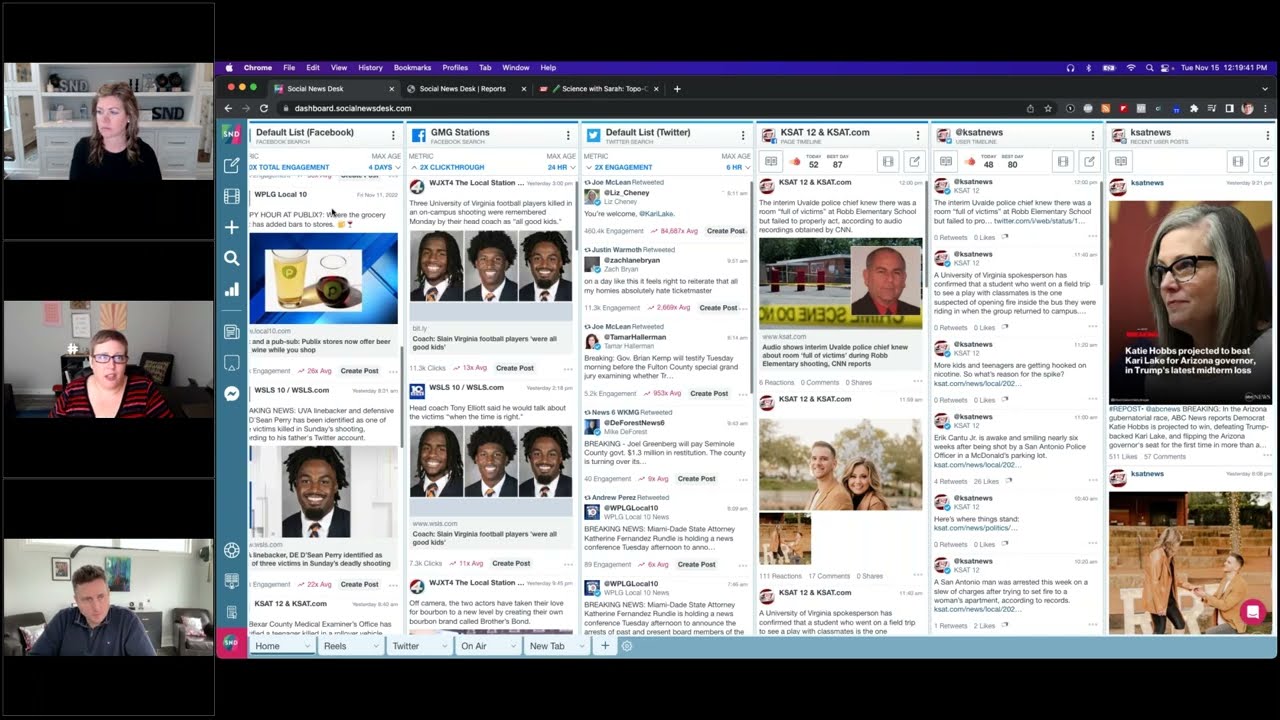Click compose icon in KSAT 12 & KSAT.com column
Screen dimensions: 1280x720
pyautogui.click(x=914, y=161)
